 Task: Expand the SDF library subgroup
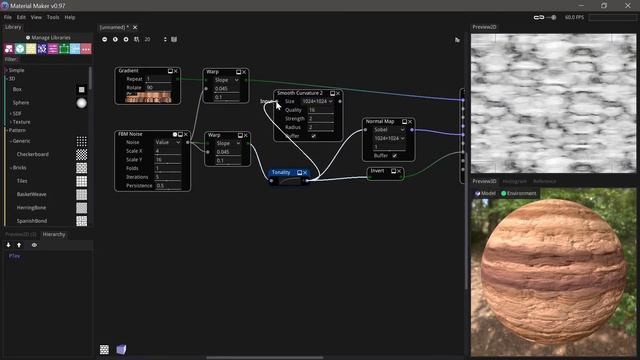pyautogui.click(x=11, y=113)
